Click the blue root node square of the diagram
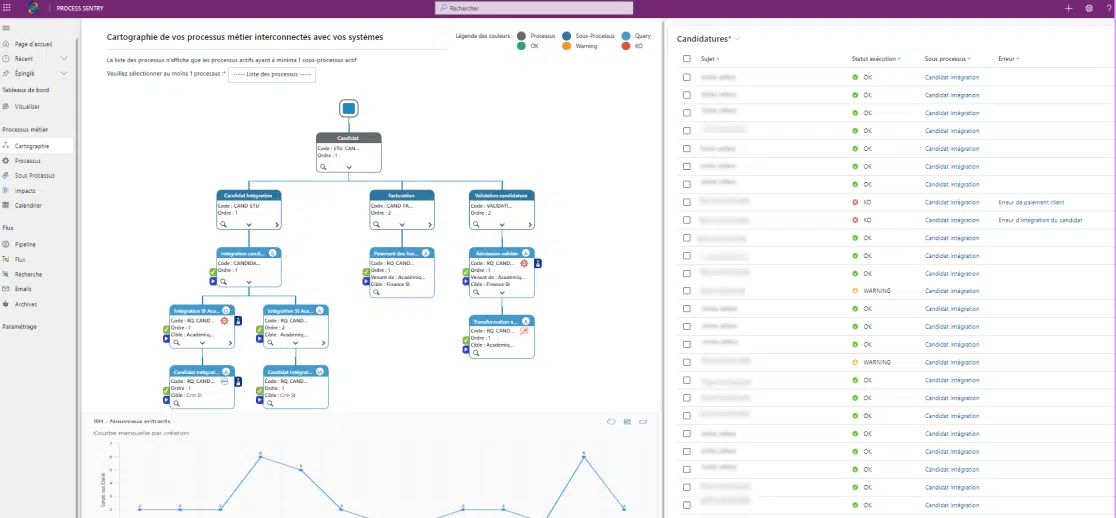1116x518 pixels. tap(349, 108)
